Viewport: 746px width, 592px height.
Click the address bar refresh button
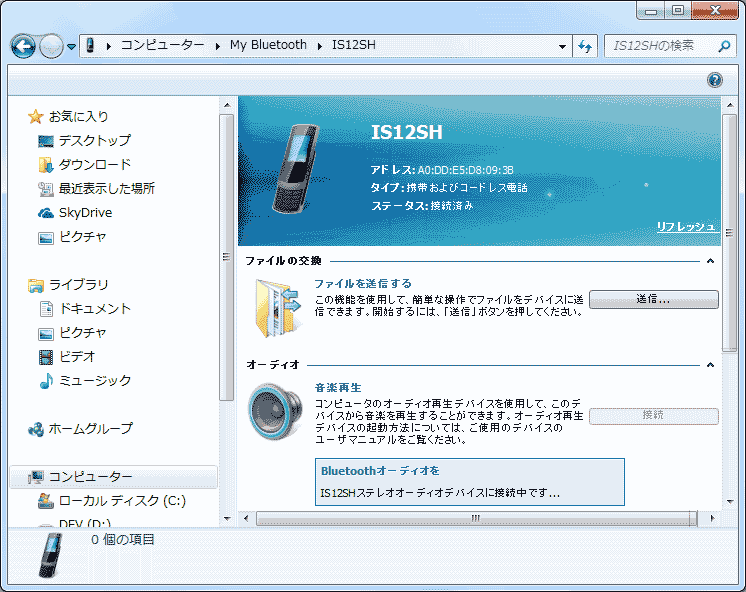point(585,46)
